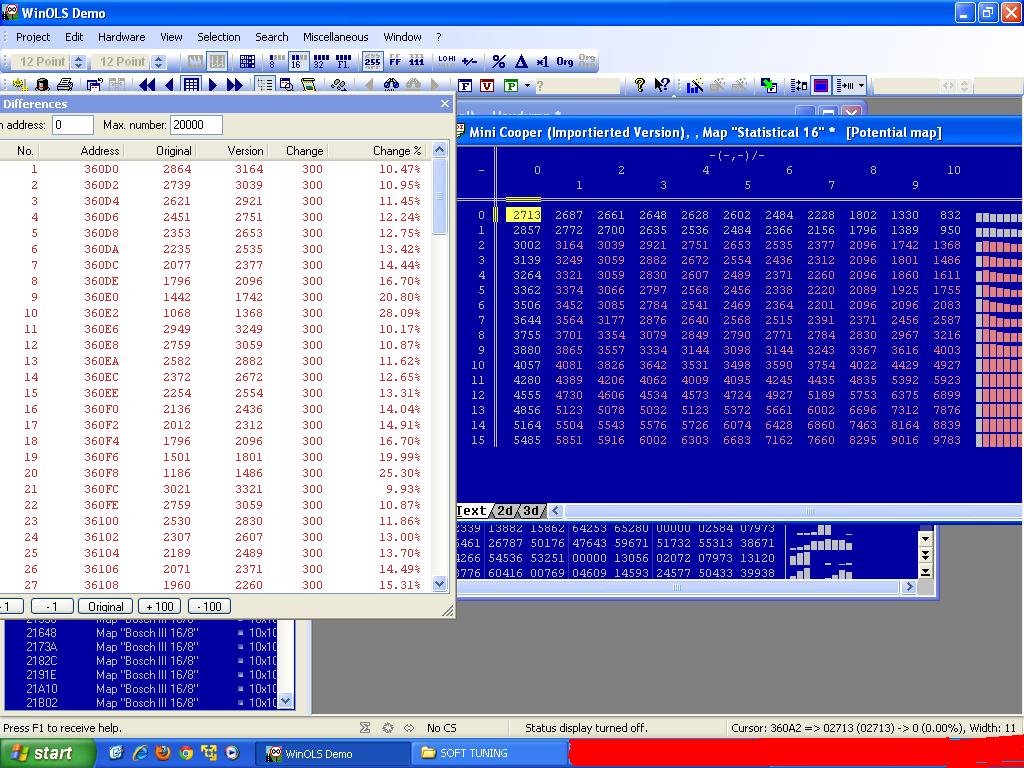This screenshot has width=1024, height=768.
Task: Close the Differences panel
Action: 445,104
